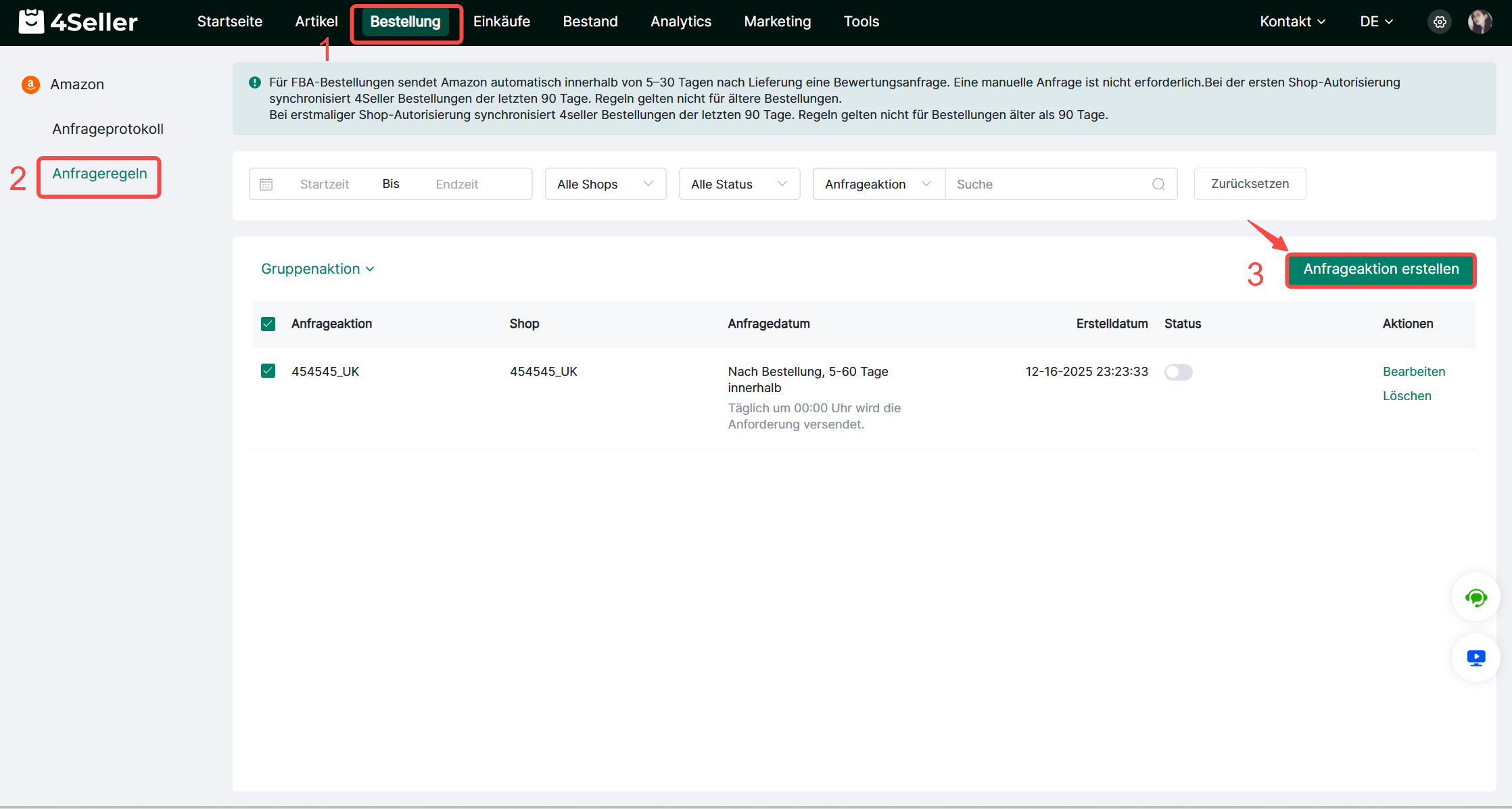Click the Bearbeiten link

click(x=1413, y=372)
